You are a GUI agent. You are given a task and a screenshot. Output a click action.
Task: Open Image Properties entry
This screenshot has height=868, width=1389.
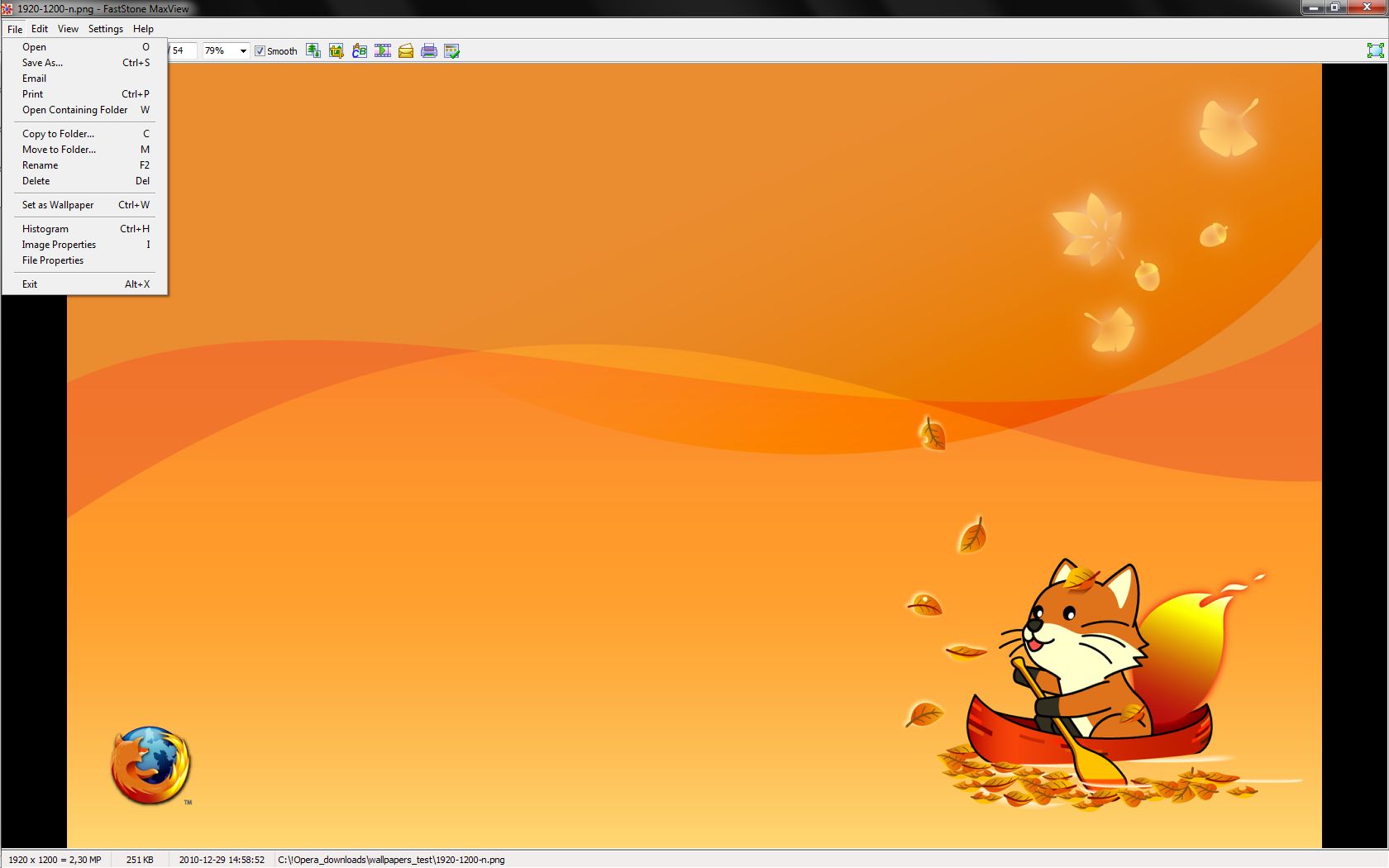[84, 245]
